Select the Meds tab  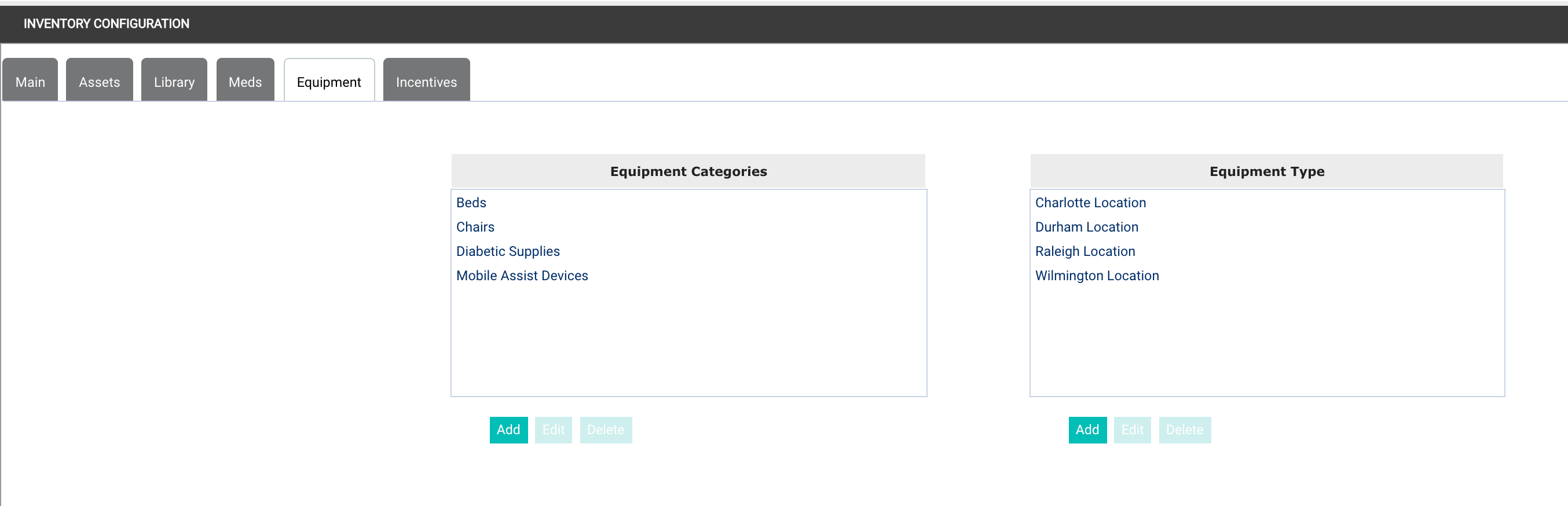[246, 80]
